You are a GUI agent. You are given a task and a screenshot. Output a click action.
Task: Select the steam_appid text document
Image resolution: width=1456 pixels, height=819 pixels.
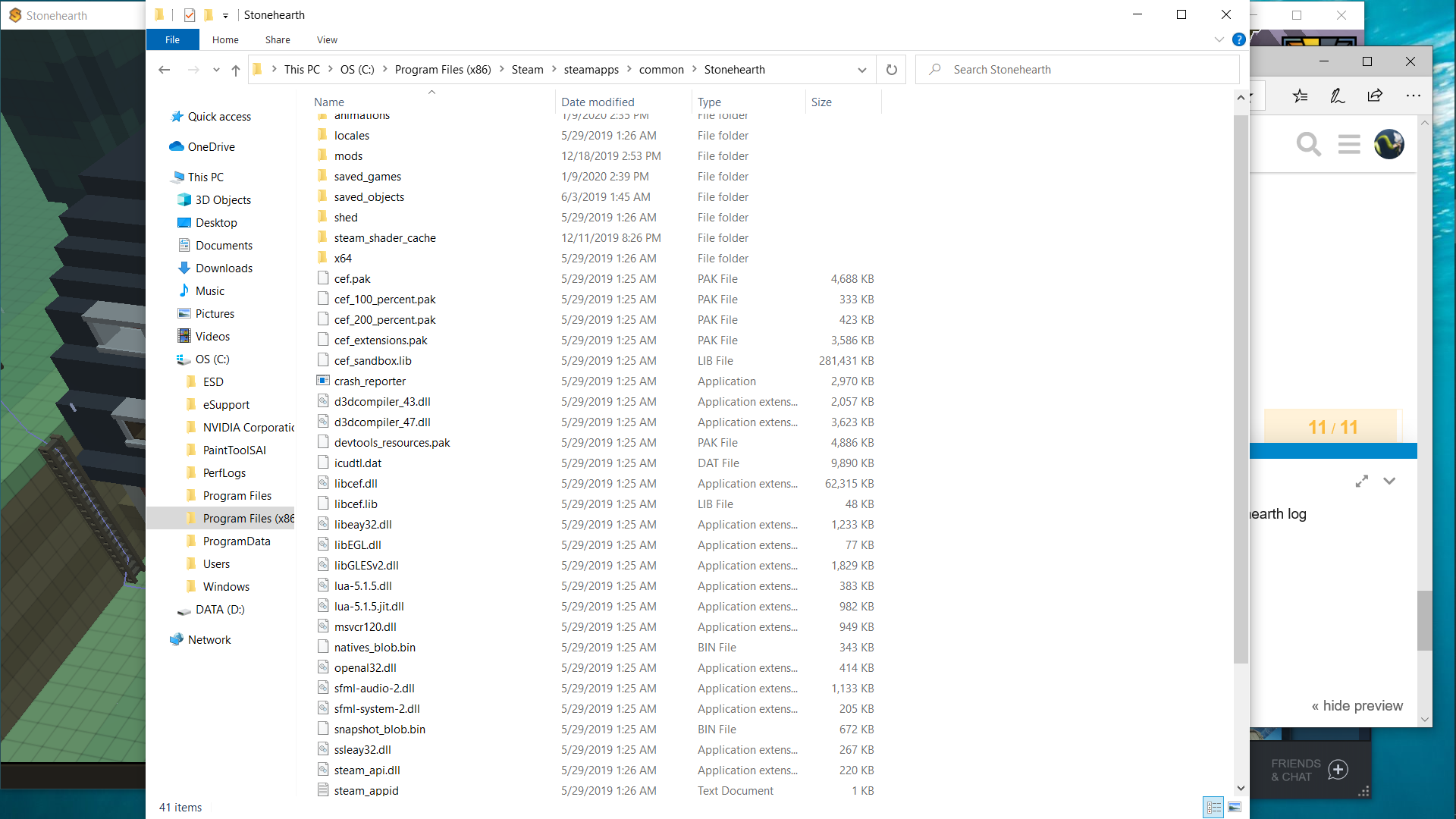366,791
